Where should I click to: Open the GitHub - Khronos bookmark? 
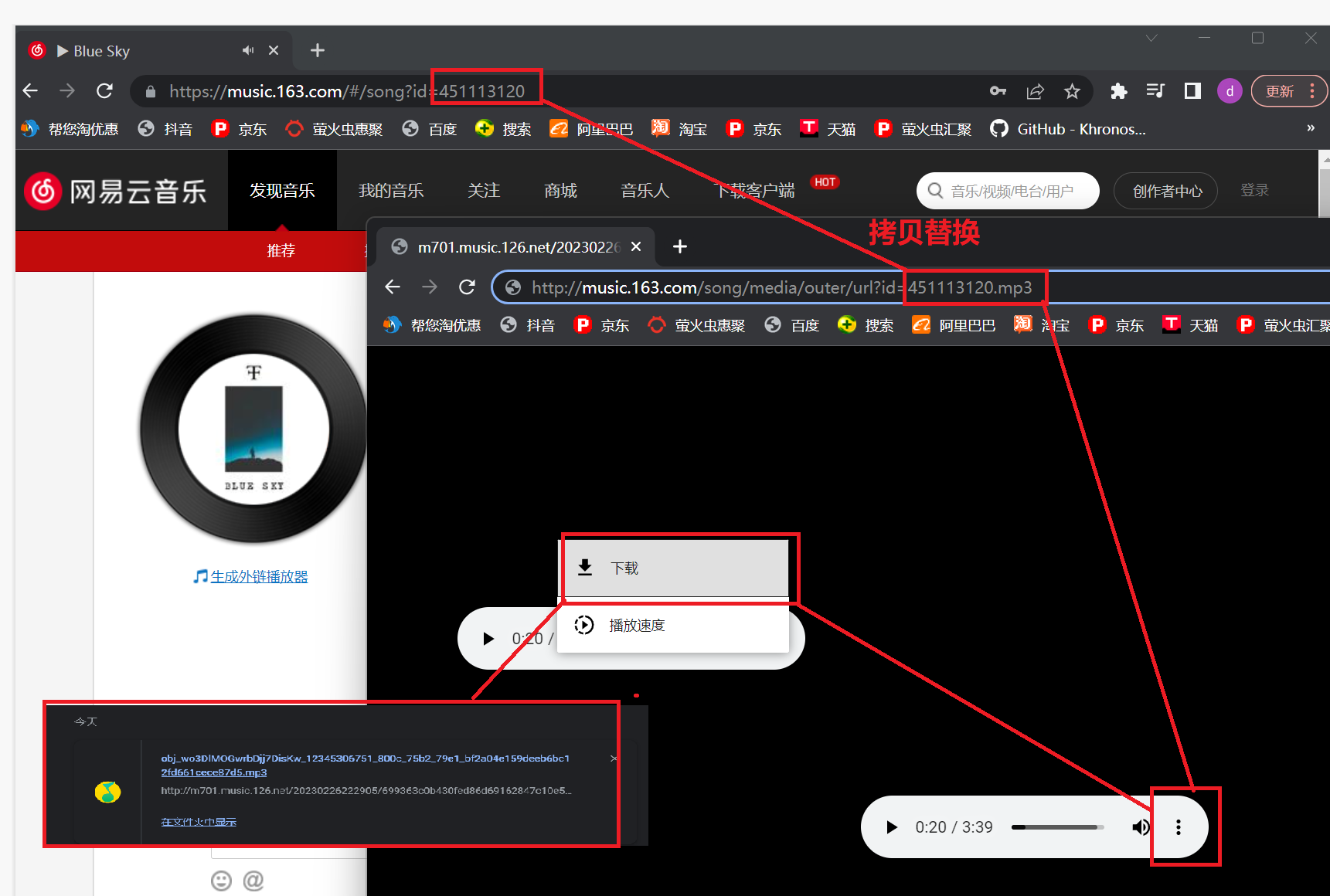[1068, 129]
